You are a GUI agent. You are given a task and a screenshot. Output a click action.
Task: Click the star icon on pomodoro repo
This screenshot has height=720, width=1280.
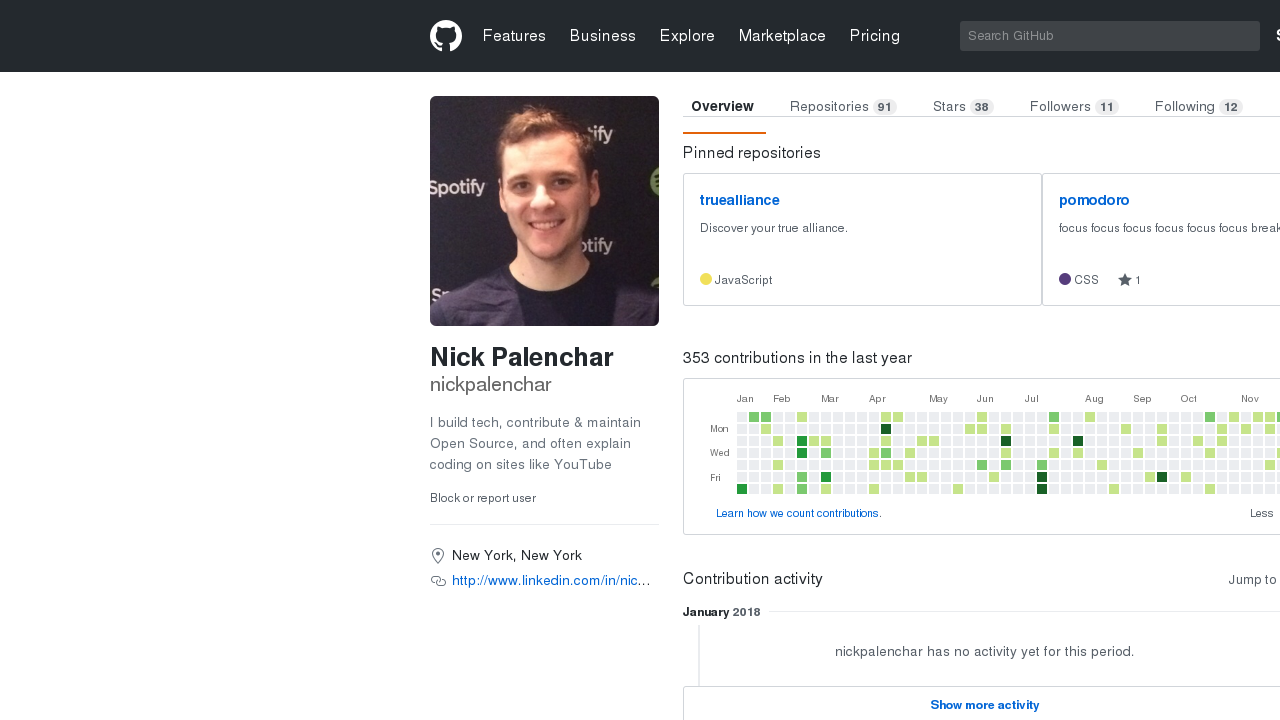(x=1125, y=280)
